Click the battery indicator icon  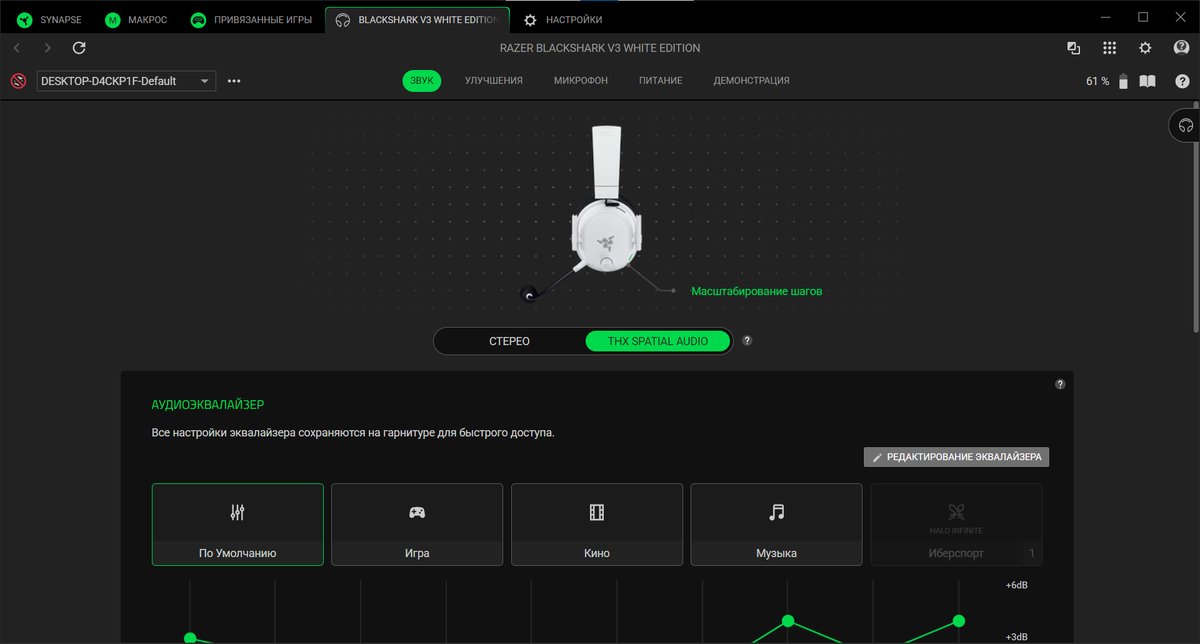pyautogui.click(x=1123, y=81)
